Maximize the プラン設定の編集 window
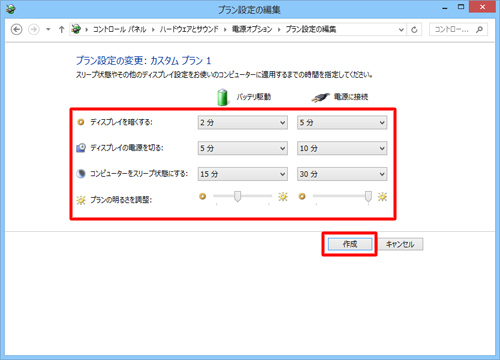Image resolution: width=500 pixels, height=360 pixels. point(461,7)
